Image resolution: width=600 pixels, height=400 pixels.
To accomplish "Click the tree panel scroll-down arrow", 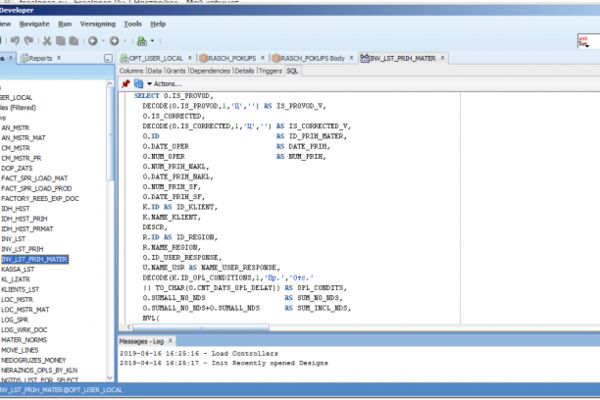I will click(x=110, y=377).
